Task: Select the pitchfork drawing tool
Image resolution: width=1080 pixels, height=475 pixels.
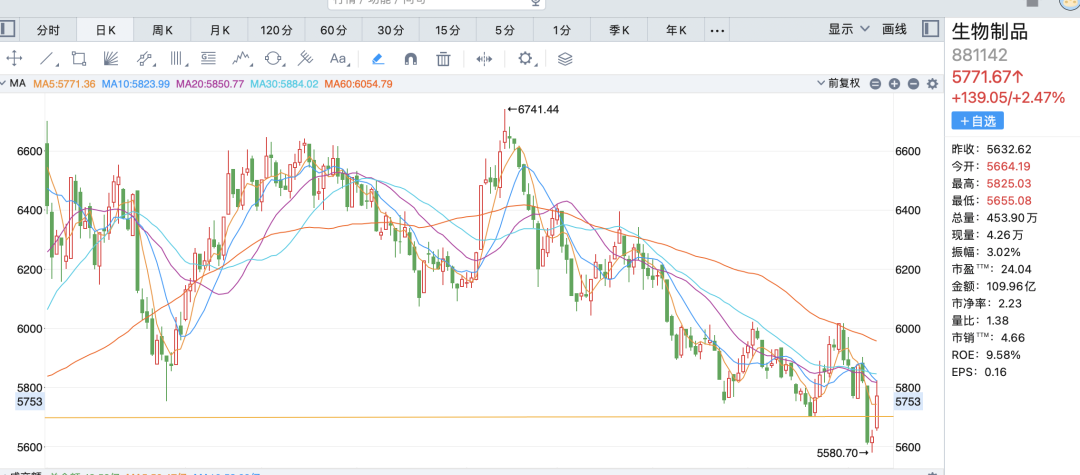Action: pyautogui.click(x=306, y=59)
